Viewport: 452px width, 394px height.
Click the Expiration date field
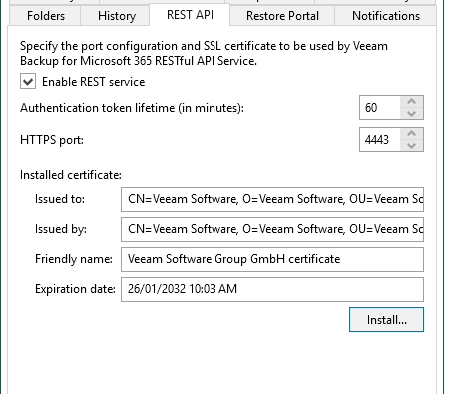(272, 289)
